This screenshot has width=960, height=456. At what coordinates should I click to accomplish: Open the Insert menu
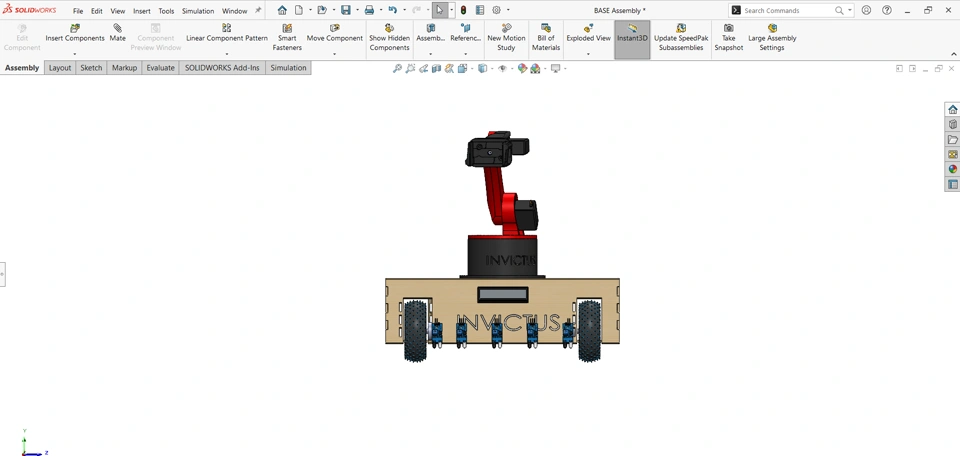(x=141, y=11)
